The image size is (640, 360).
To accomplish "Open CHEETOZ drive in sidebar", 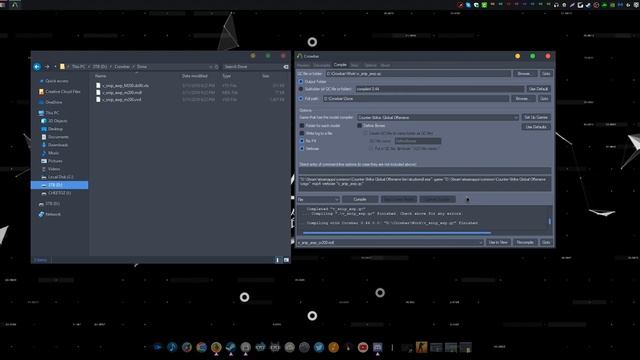I will [56, 193].
